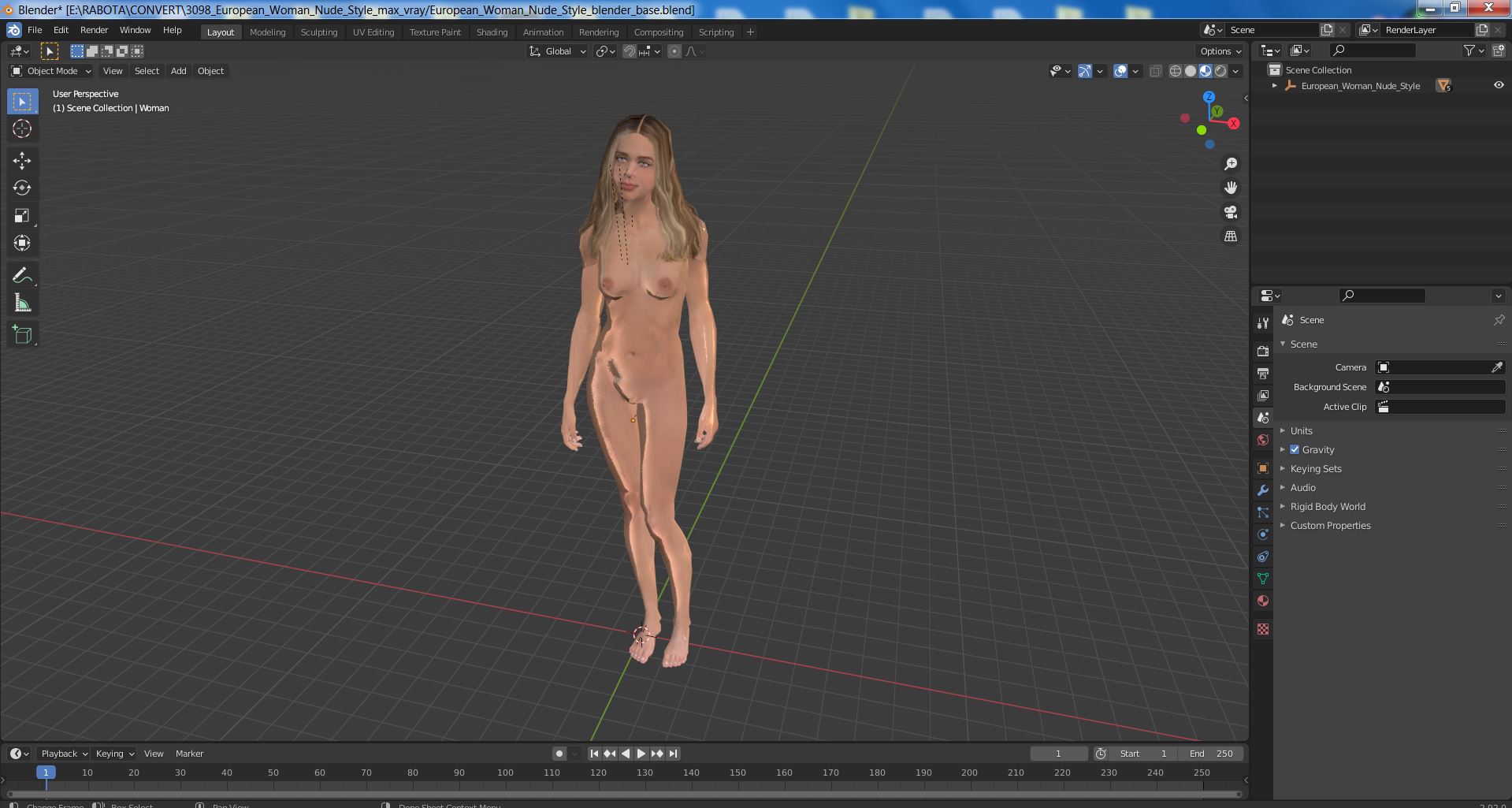Select the Scale tool
The image size is (1512, 808).
click(x=22, y=215)
